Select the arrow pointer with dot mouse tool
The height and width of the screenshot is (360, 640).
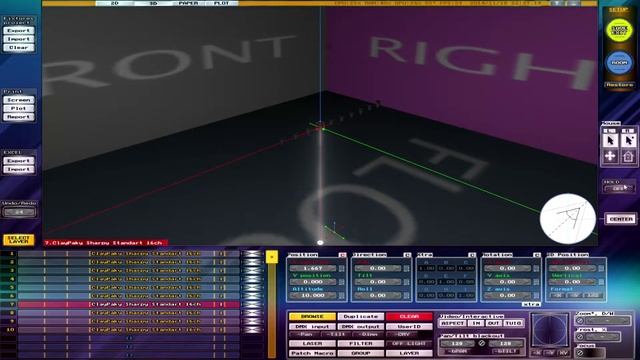coord(628,140)
